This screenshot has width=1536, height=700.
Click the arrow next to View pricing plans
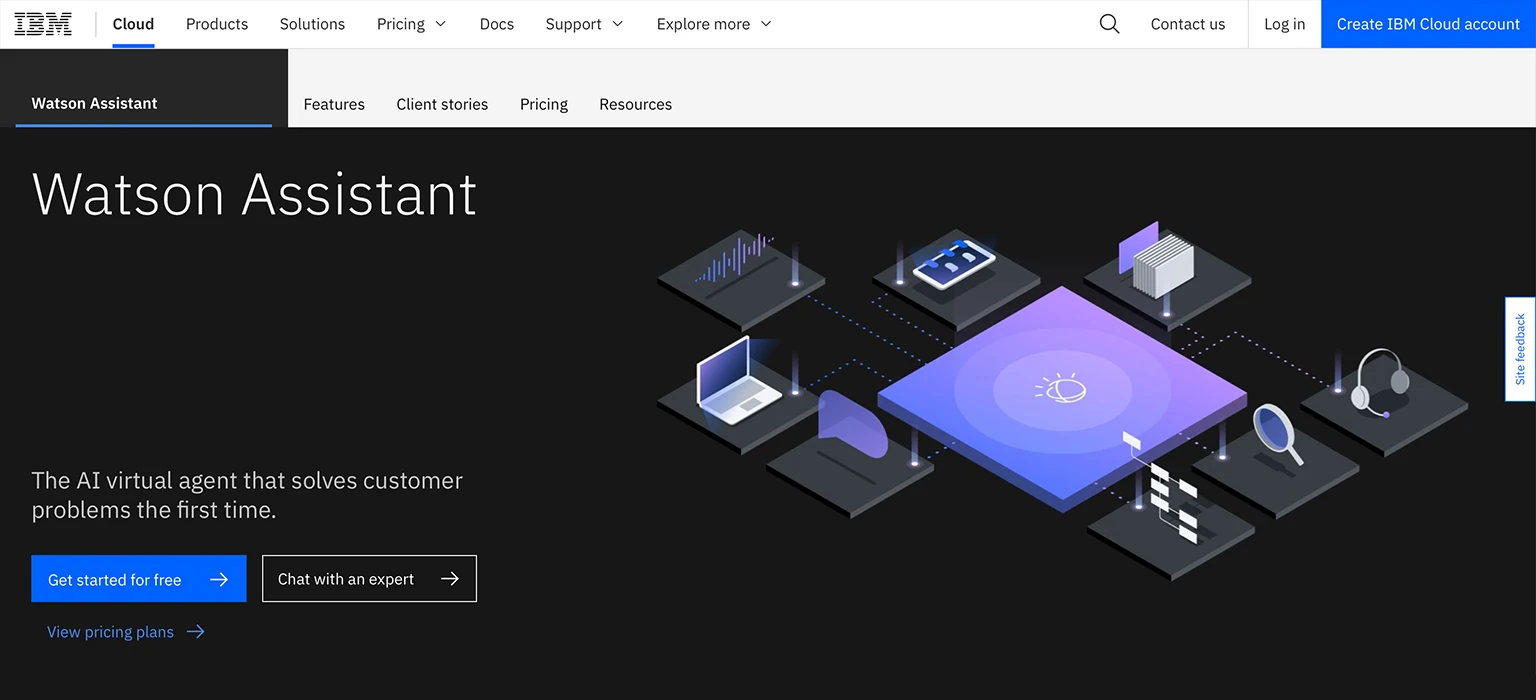point(196,632)
